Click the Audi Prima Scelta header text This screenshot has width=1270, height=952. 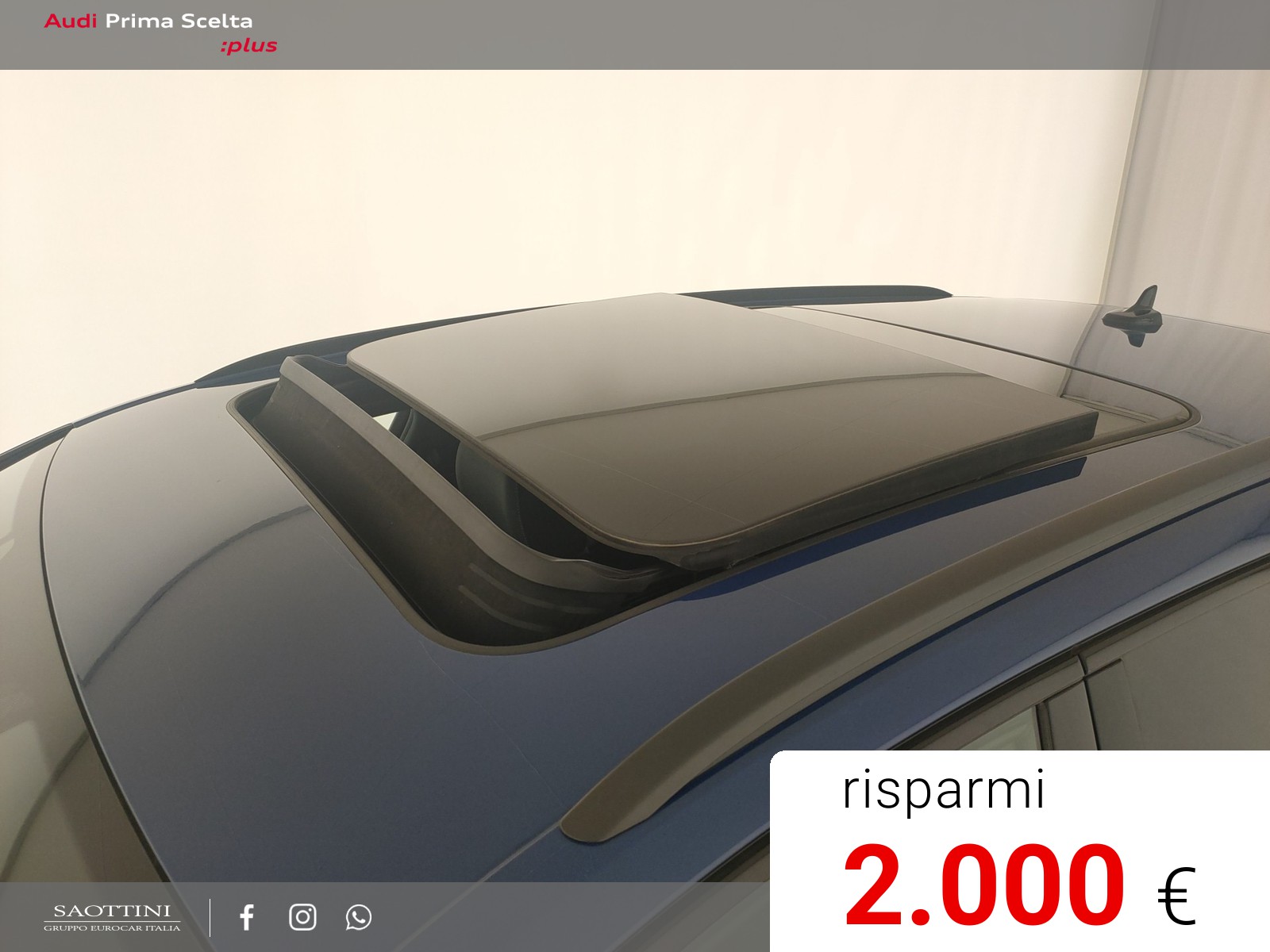[x=179, y=21]
